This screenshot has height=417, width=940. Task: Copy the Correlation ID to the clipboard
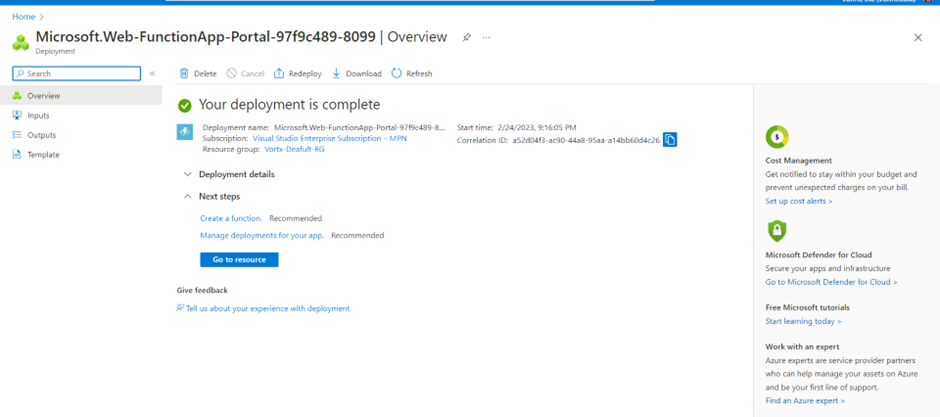click(x=670, y=140)
